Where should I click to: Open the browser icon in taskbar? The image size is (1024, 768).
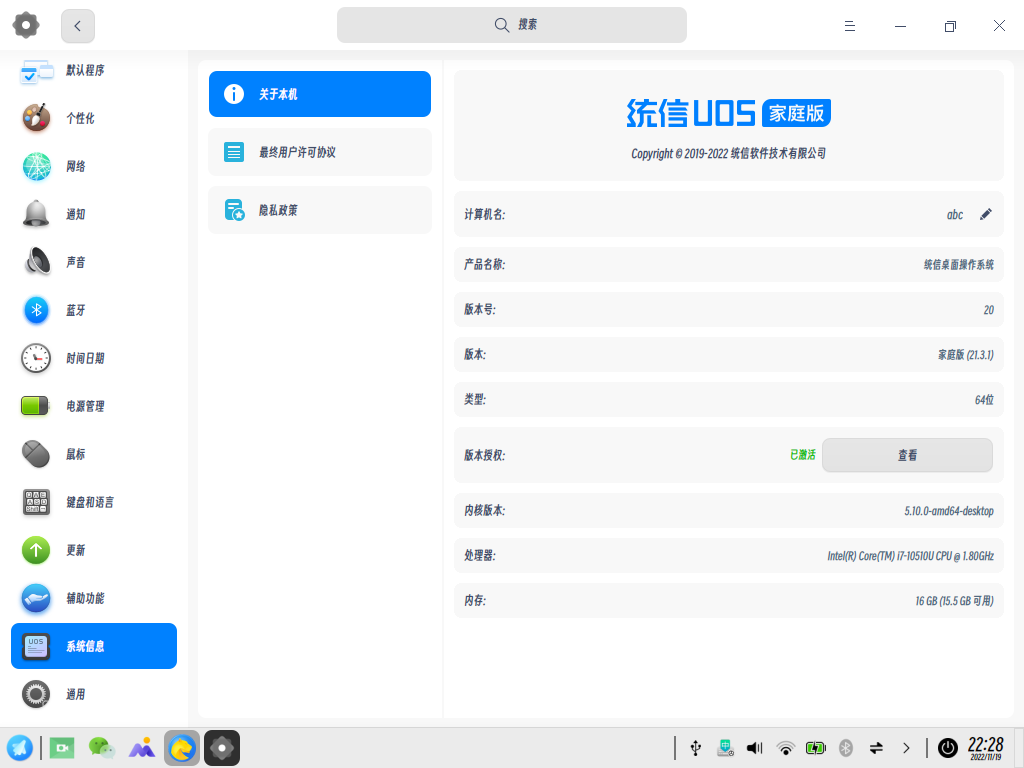click(x=182, y=748)
